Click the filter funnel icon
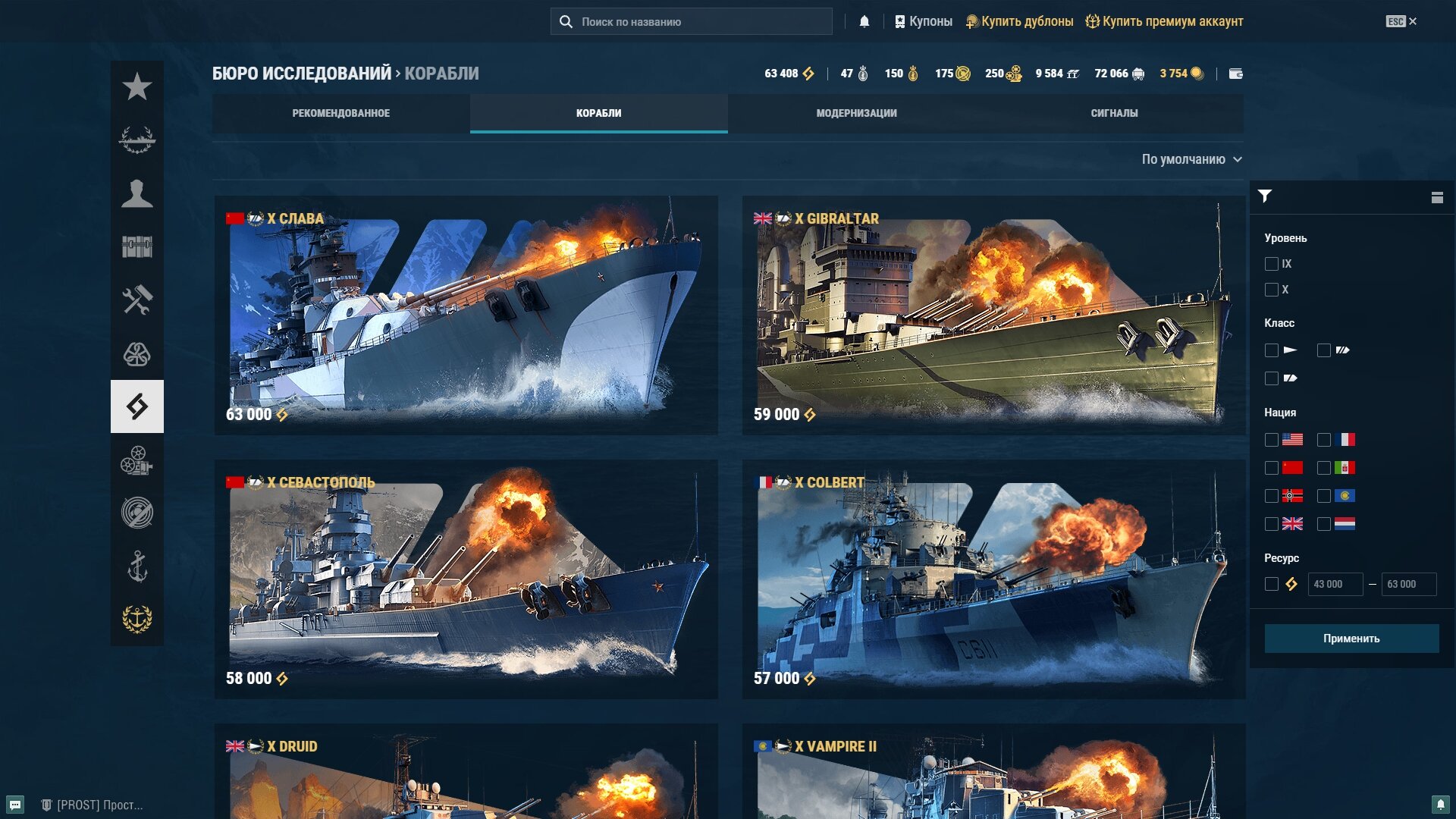The height and width of the screenshot is (819, 1456). [x=1265, y=196]
